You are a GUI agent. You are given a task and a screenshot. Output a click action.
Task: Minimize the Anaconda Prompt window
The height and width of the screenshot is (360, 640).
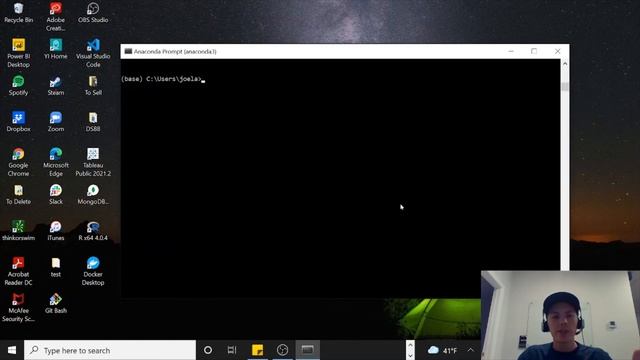coord(511,51)
